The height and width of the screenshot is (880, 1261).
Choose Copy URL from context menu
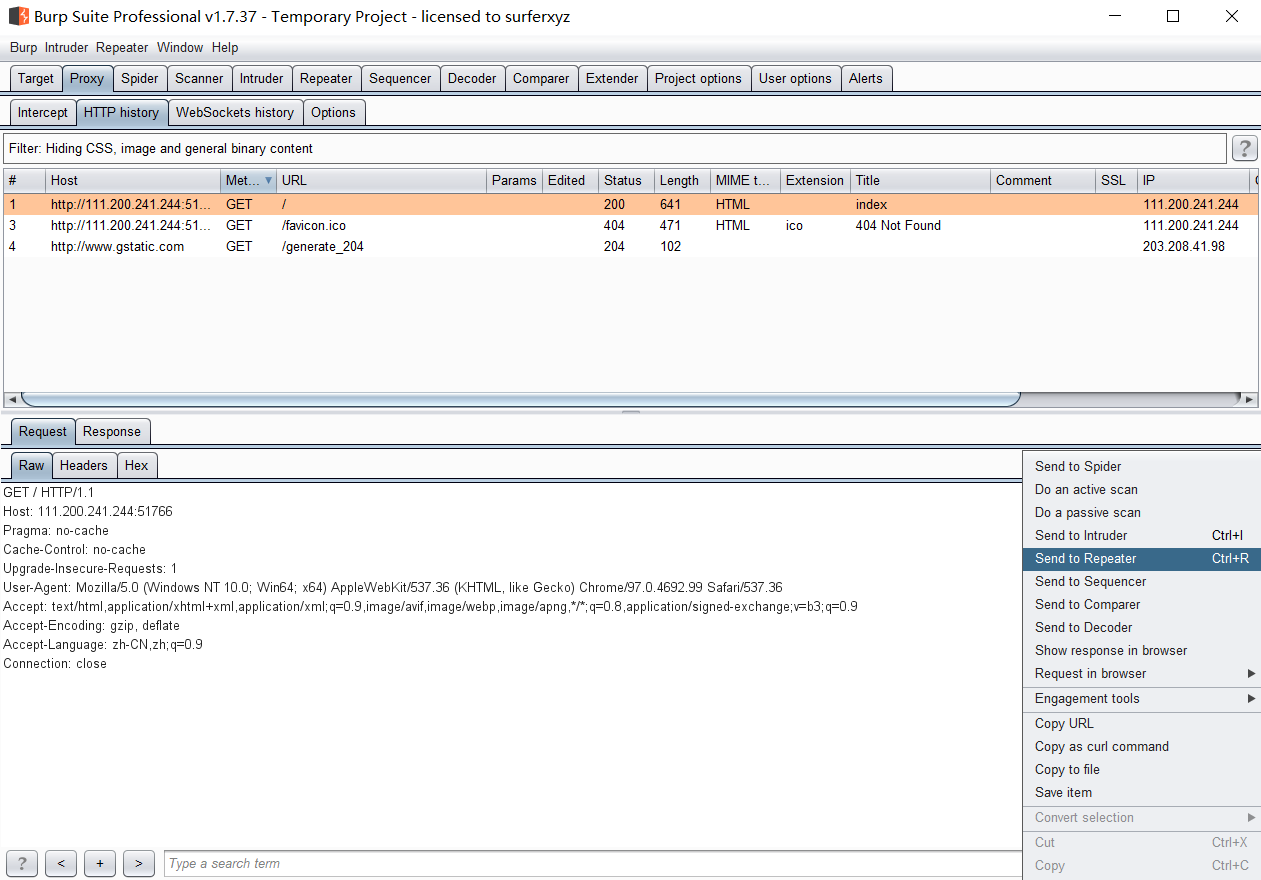pyautogui.click(x=1141, y=724)
